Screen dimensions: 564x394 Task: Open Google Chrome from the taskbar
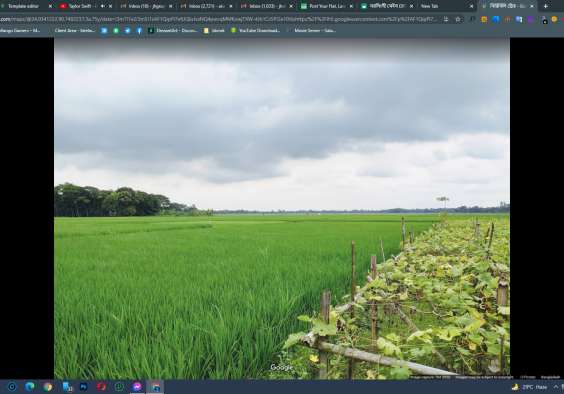click(47, 387)
